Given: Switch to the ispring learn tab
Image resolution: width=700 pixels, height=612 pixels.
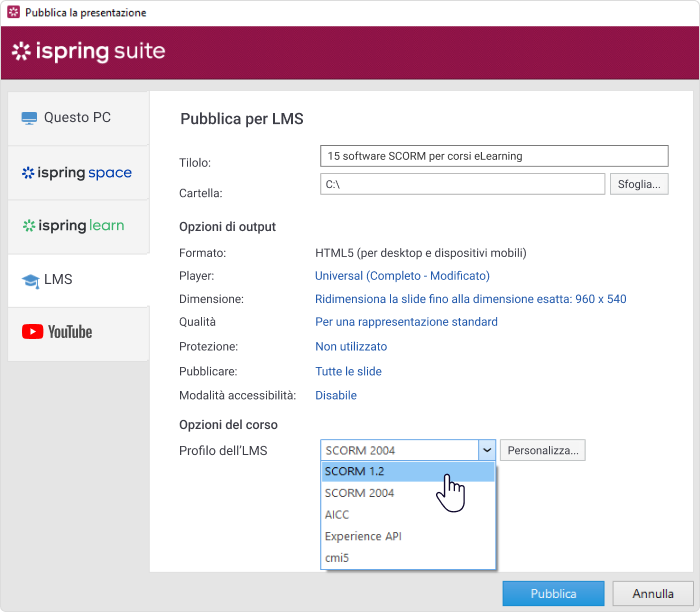Looking at the screenshot, I should tap(78, 226).
